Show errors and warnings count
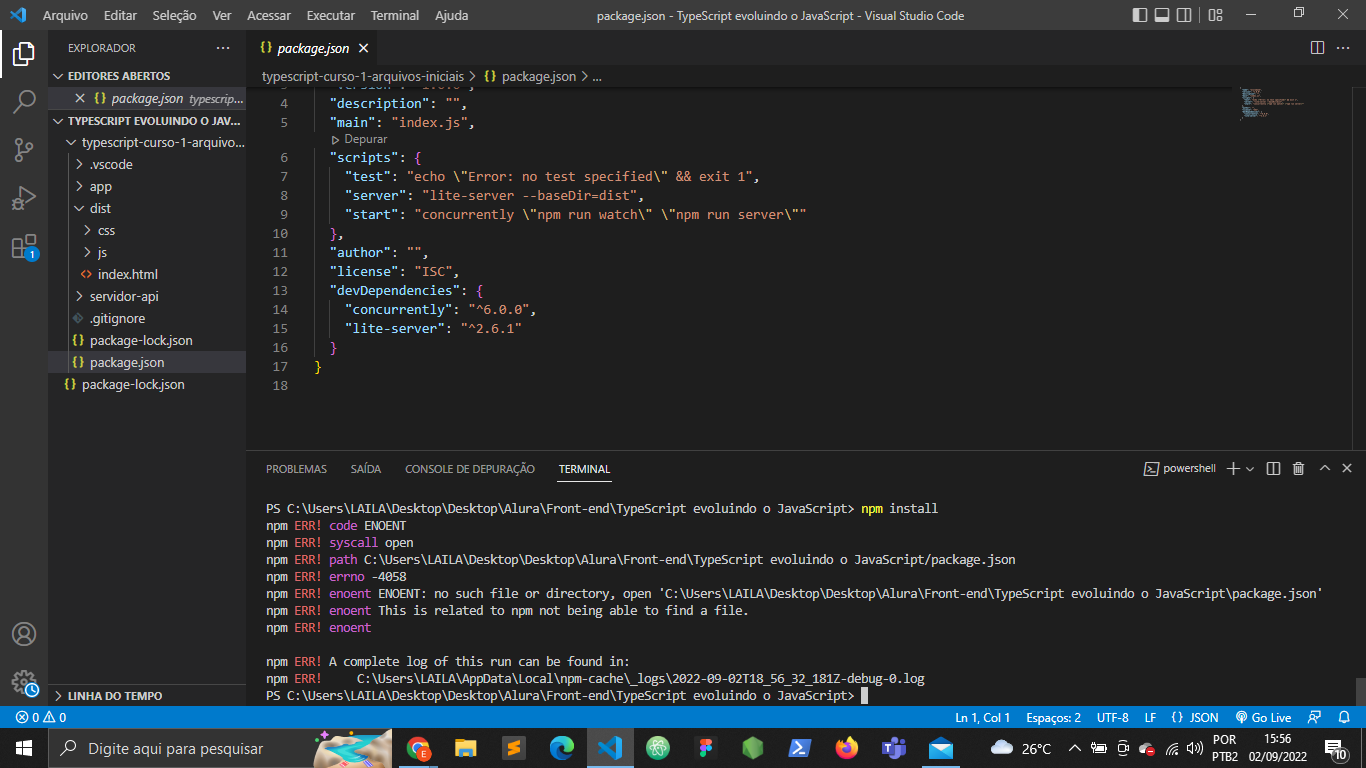The width and height of the screenshot is (1366, 768). [41, 717]
